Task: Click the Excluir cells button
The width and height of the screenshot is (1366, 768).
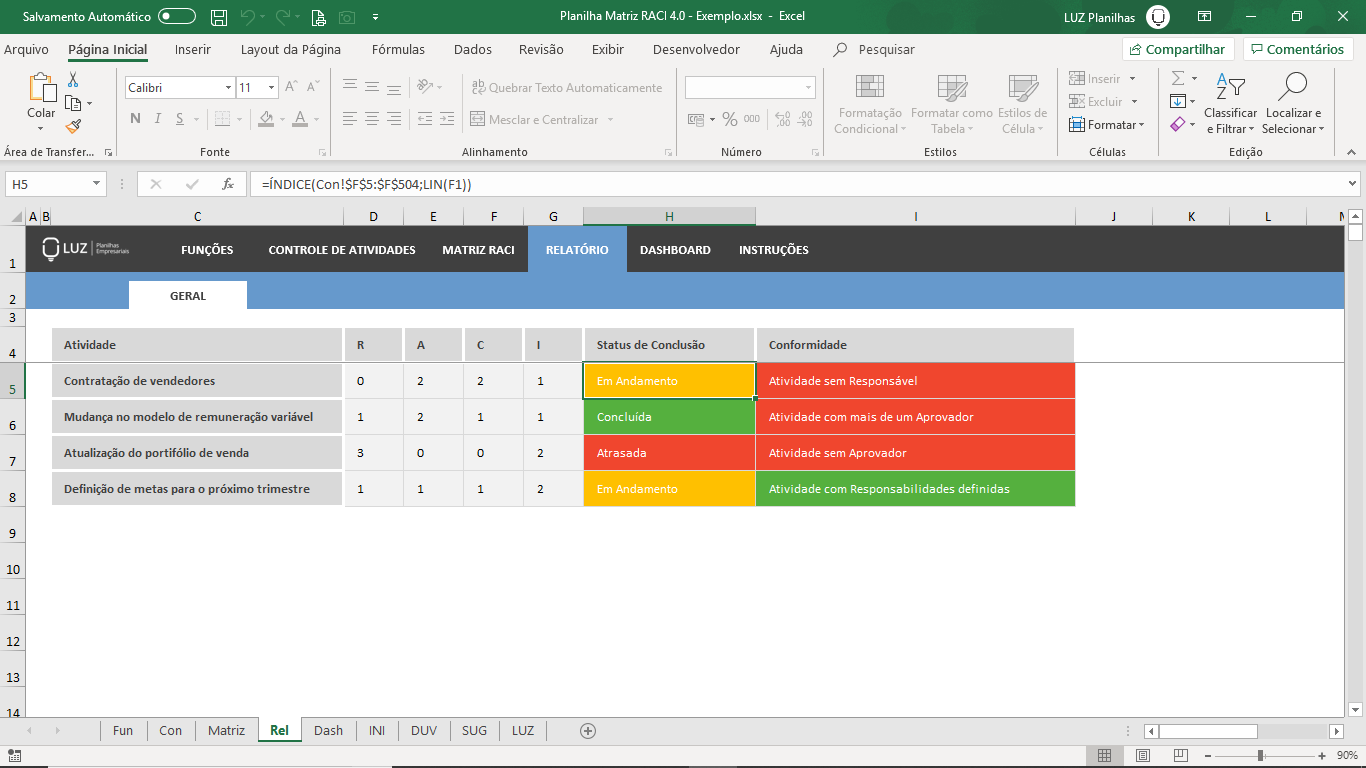Action: coord(1096,102)
